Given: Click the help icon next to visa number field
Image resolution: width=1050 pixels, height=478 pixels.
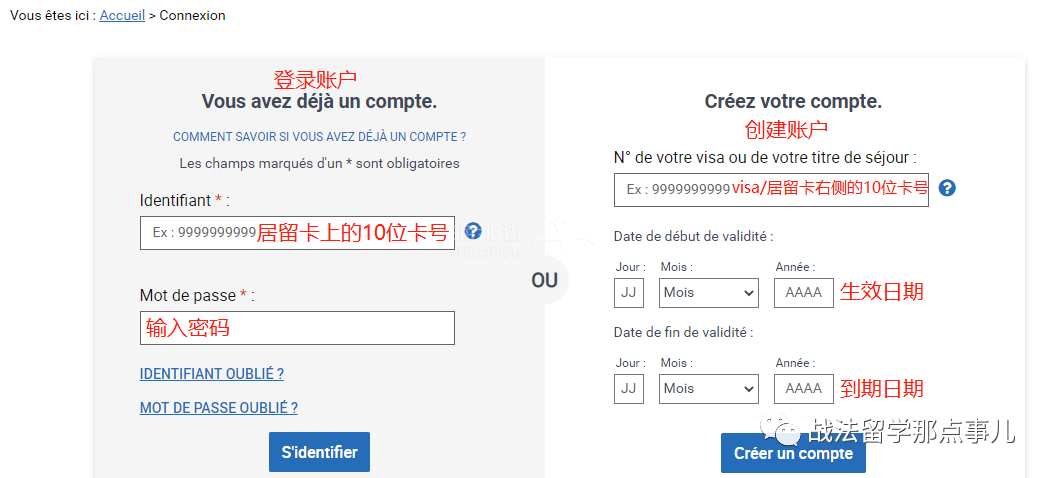Looking at the screenshot, I should coord(947,188).
